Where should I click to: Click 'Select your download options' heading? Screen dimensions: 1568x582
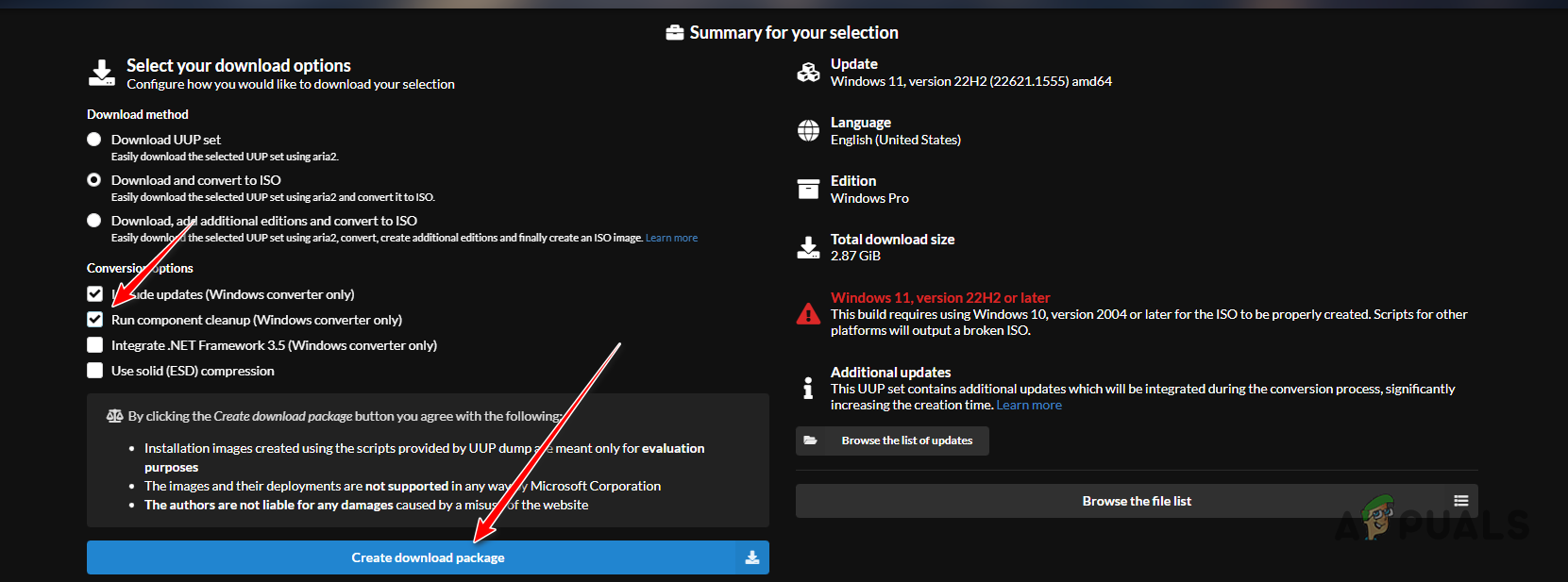(x=239, y=65)
